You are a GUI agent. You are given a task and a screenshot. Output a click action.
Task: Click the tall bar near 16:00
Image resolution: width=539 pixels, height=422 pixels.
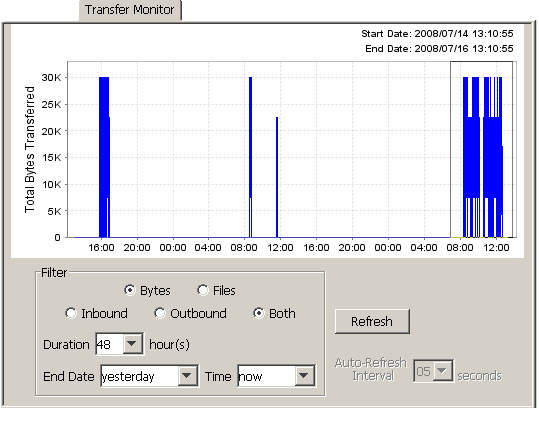point(104,157)
